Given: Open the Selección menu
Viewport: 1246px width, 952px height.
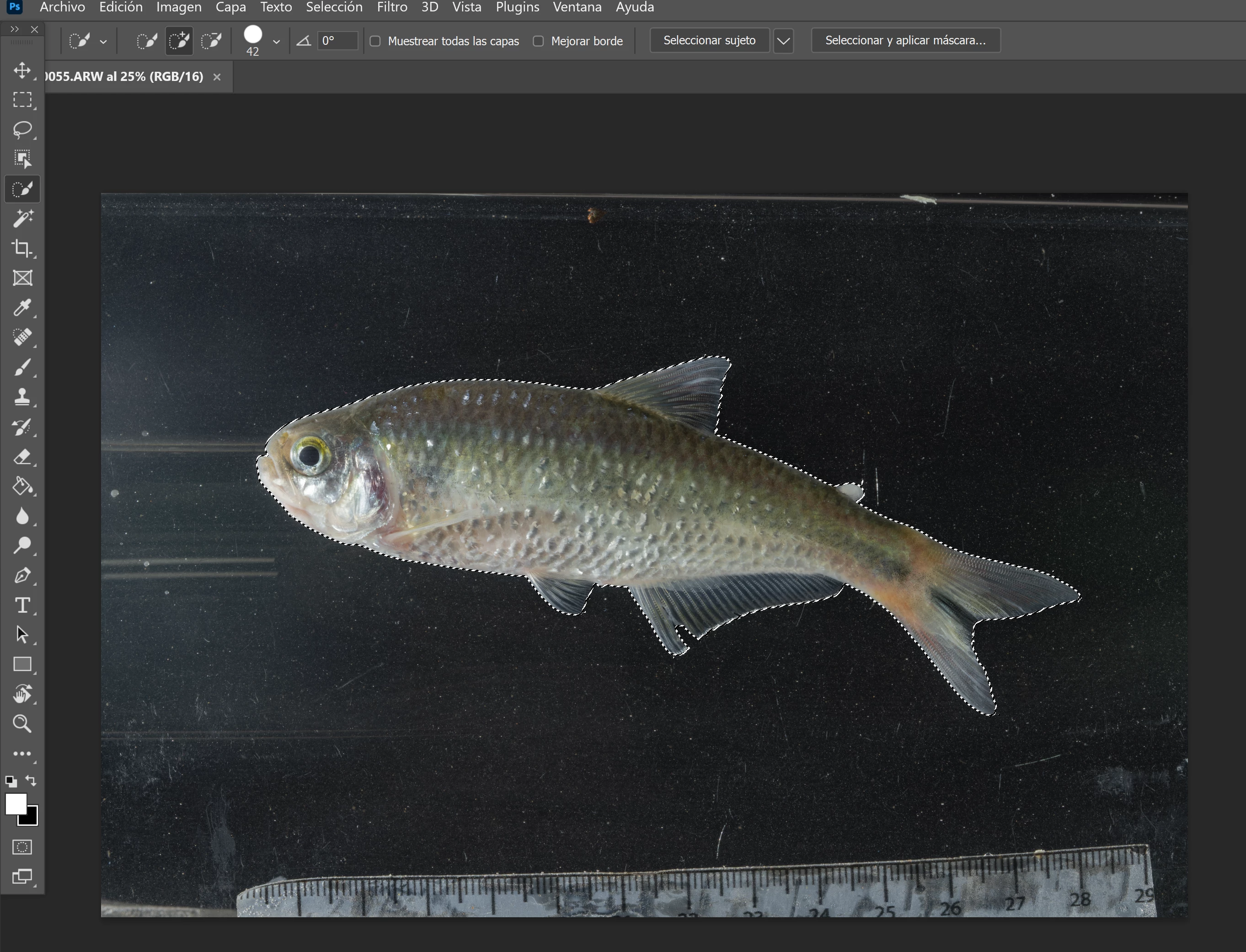Looking at the screenshot, I should click(334, 7).
